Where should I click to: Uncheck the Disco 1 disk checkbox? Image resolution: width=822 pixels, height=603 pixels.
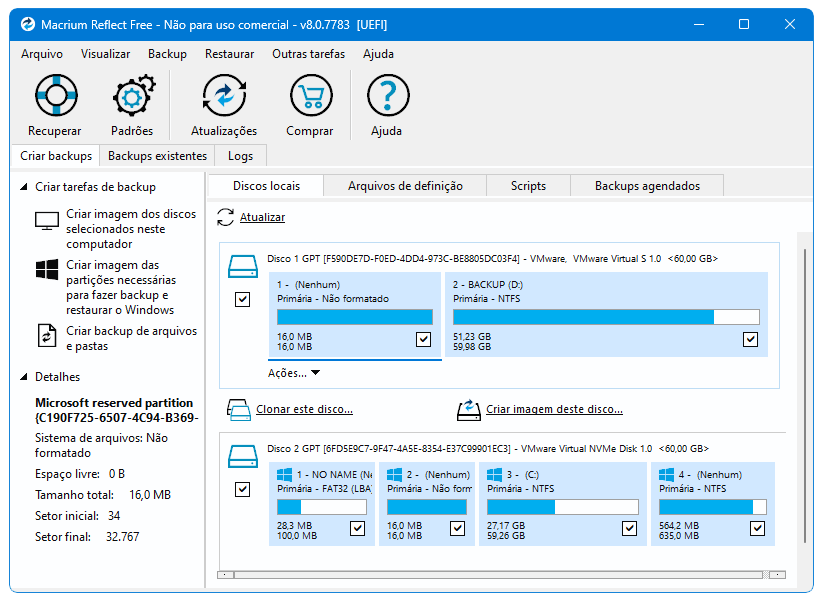coord(242,299)
